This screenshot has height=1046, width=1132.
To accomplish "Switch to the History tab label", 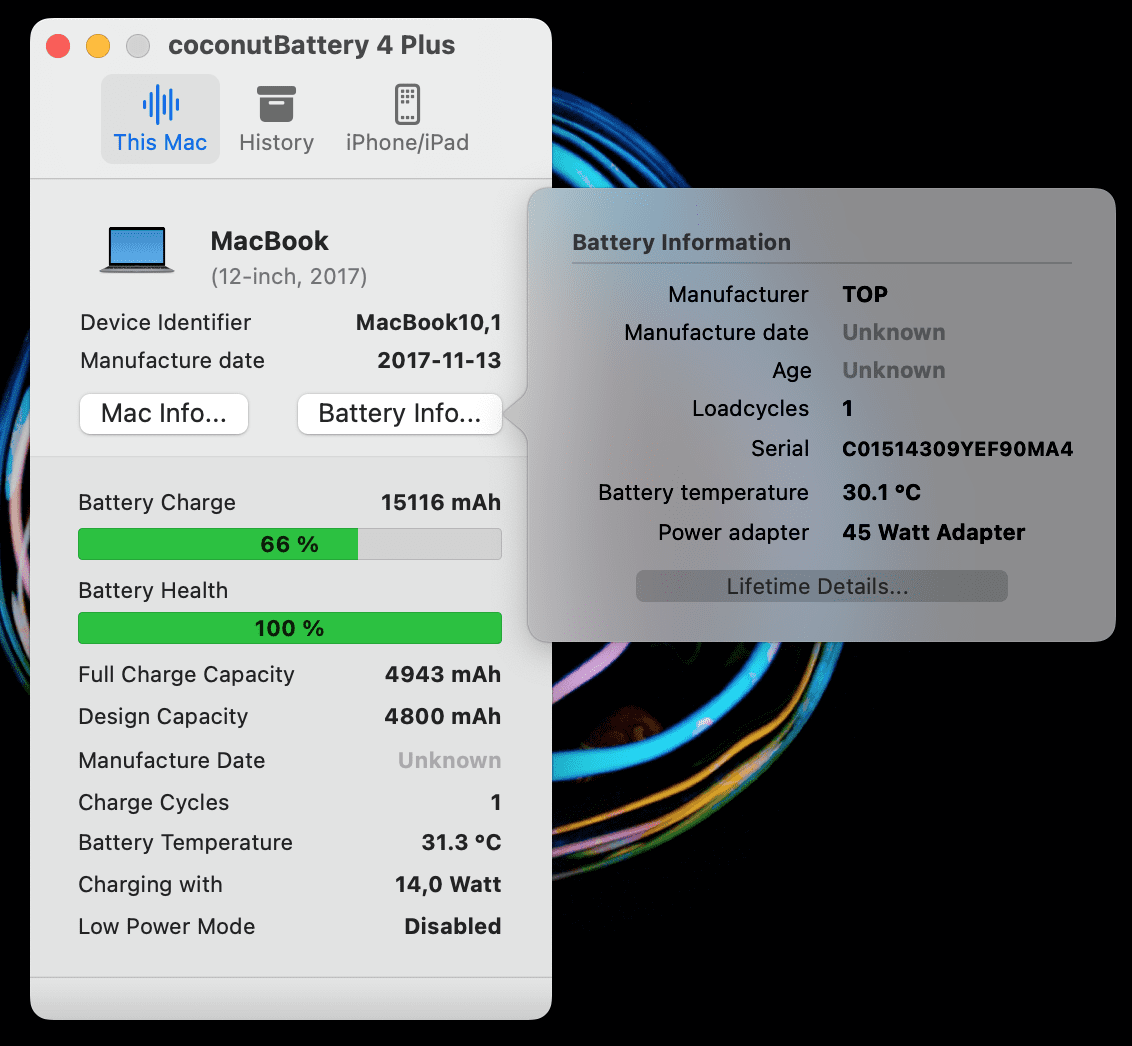I will tap(277, 142).
